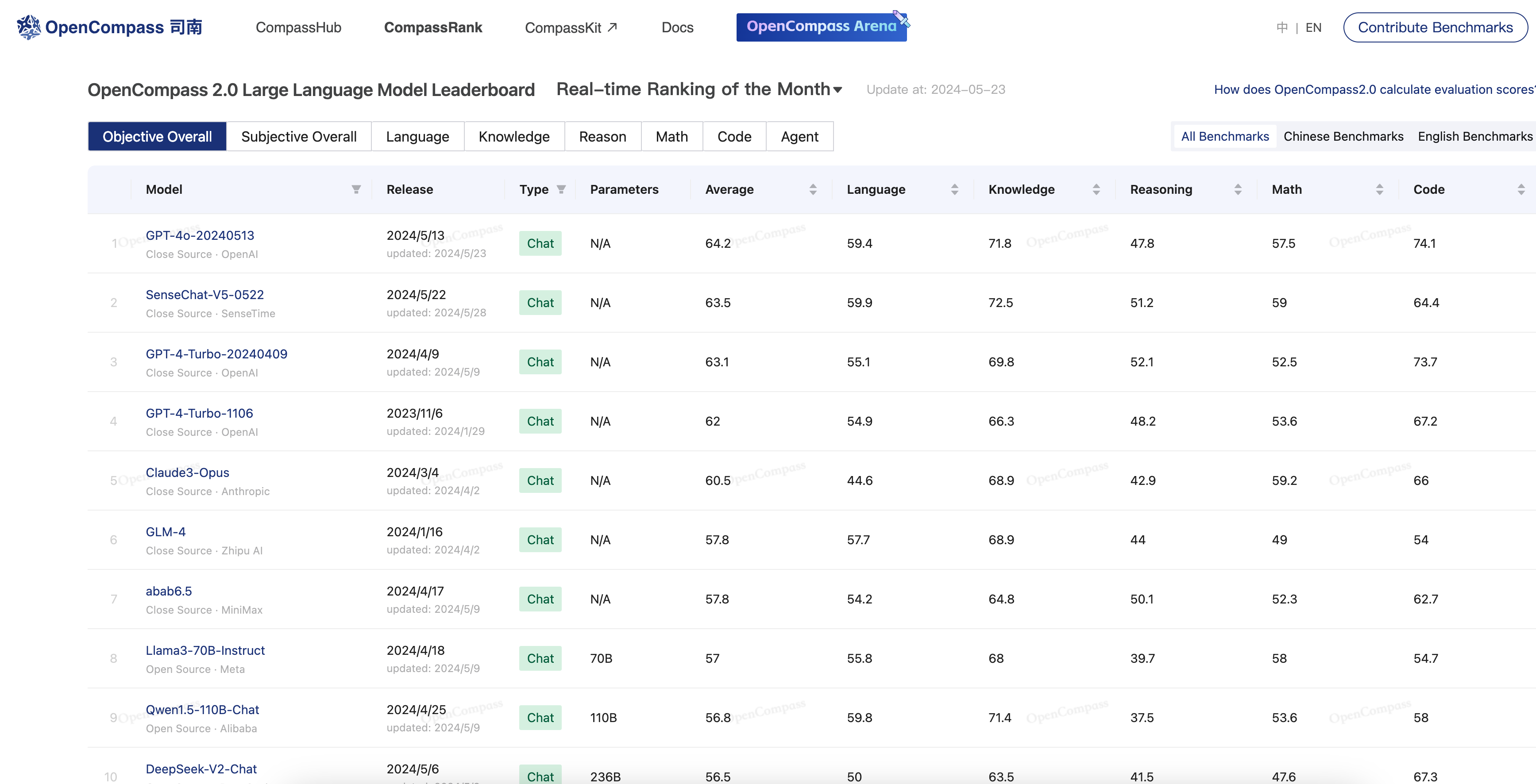Select the Agent category tab
The image size is (1536, 784).
click(x=799, y=136)
